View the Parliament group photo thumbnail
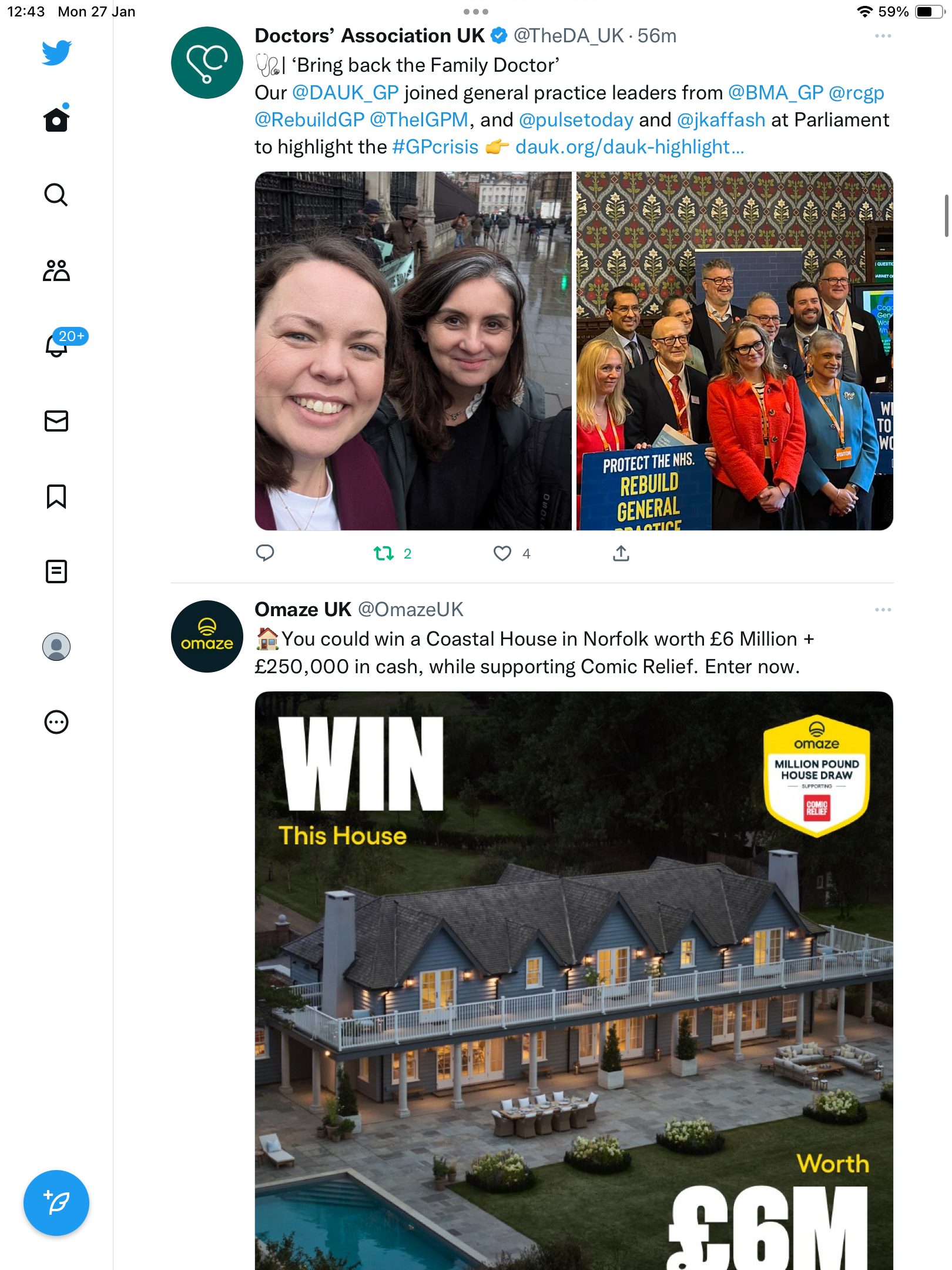 coord(735,351)
